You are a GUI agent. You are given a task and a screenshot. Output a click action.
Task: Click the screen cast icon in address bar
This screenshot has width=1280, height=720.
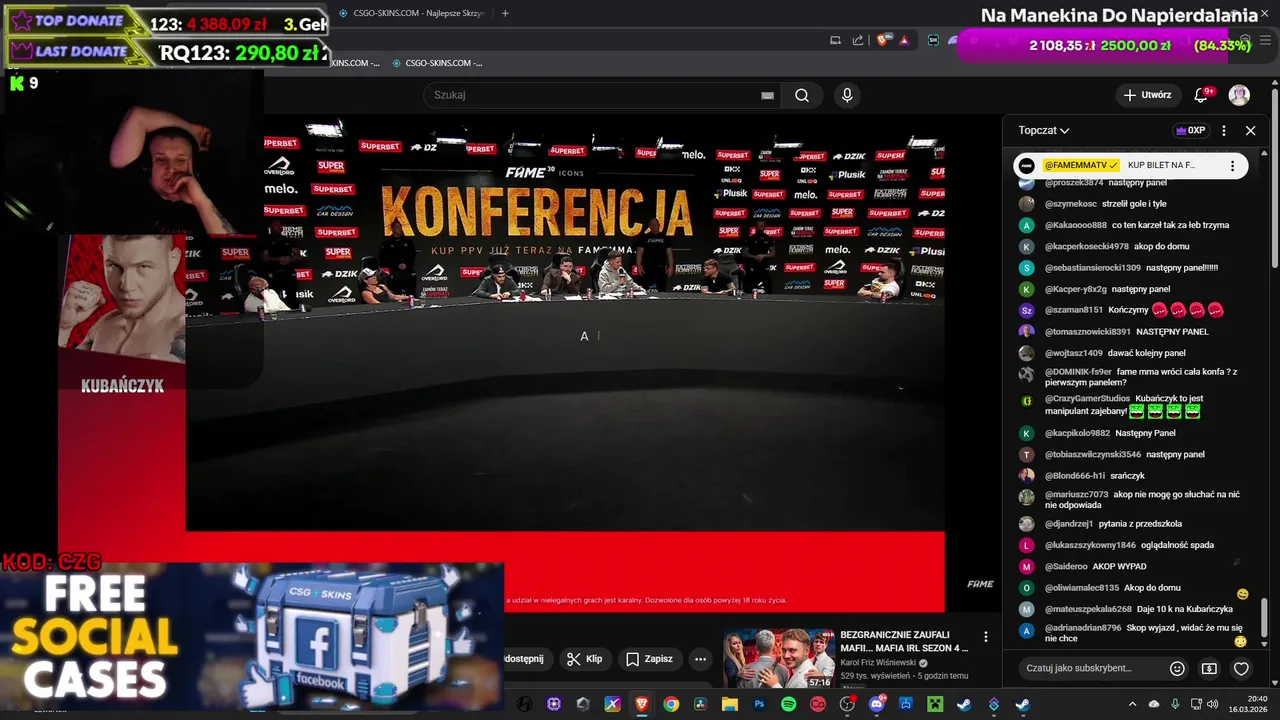click(x=835, y=40)
